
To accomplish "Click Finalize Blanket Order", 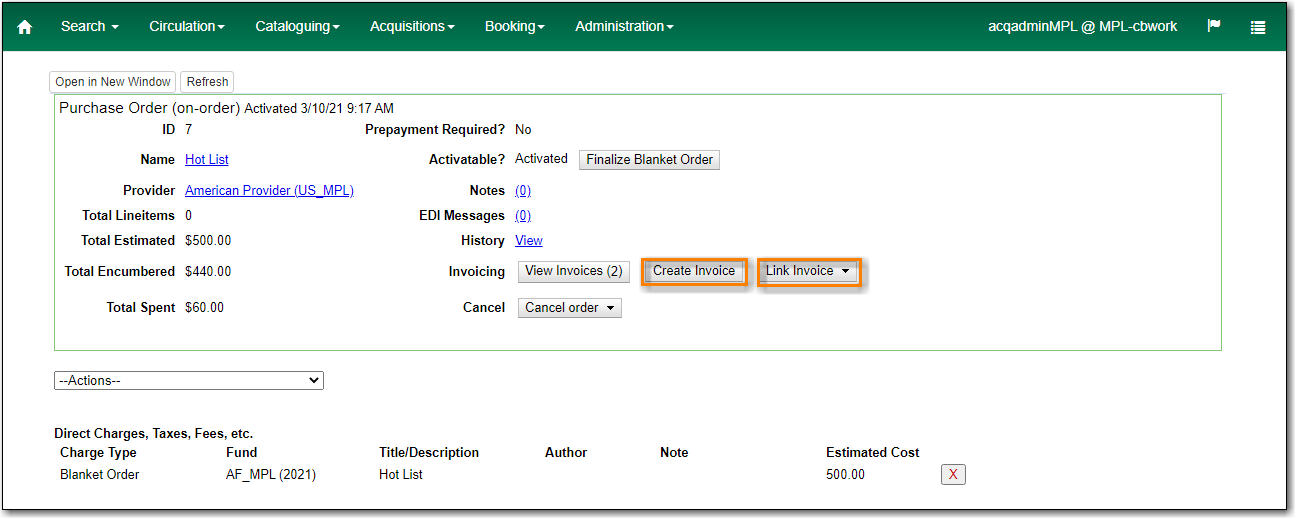I will 649,160.
